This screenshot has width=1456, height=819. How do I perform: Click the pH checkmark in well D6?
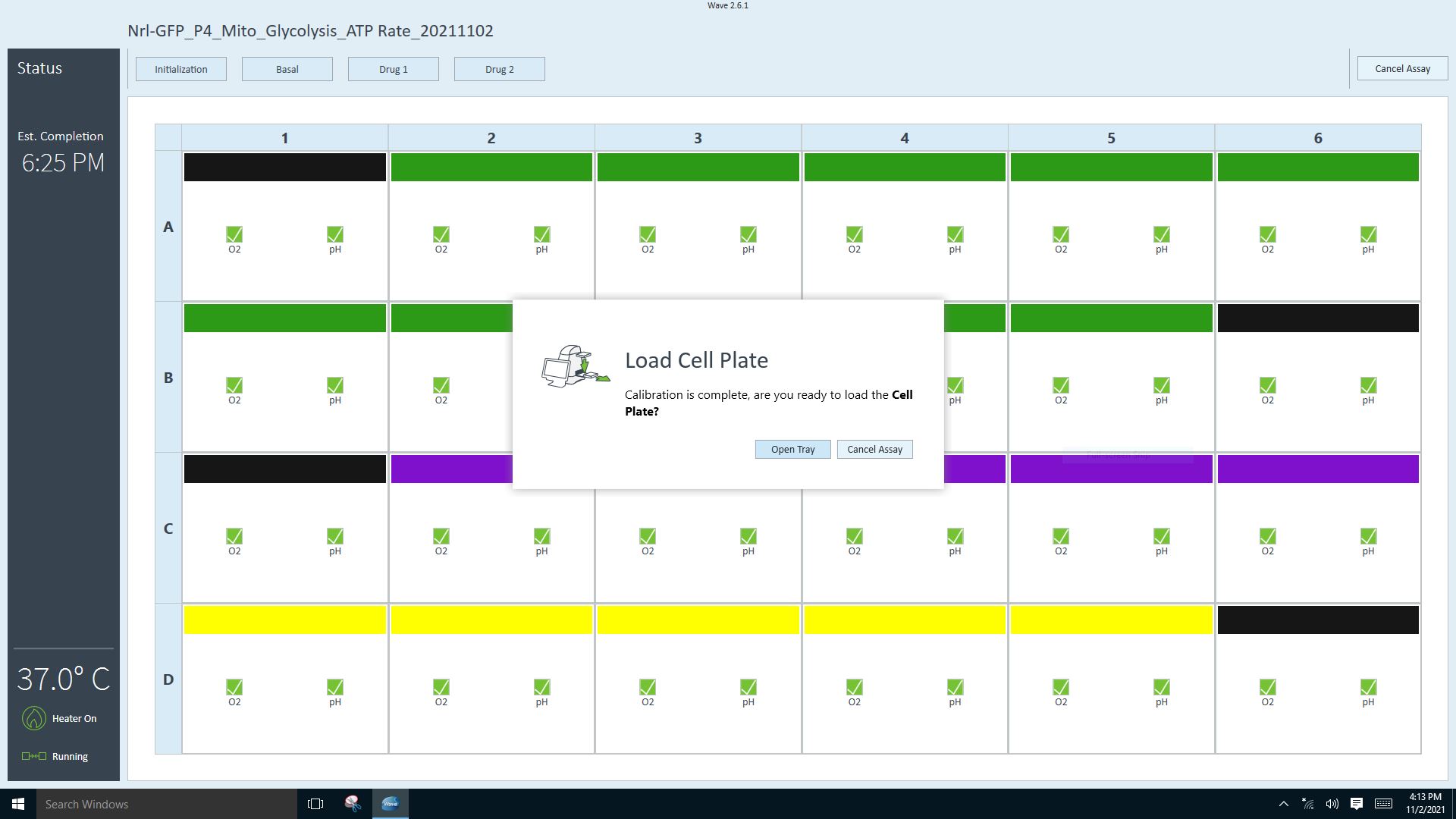[x=1368, y=687]
